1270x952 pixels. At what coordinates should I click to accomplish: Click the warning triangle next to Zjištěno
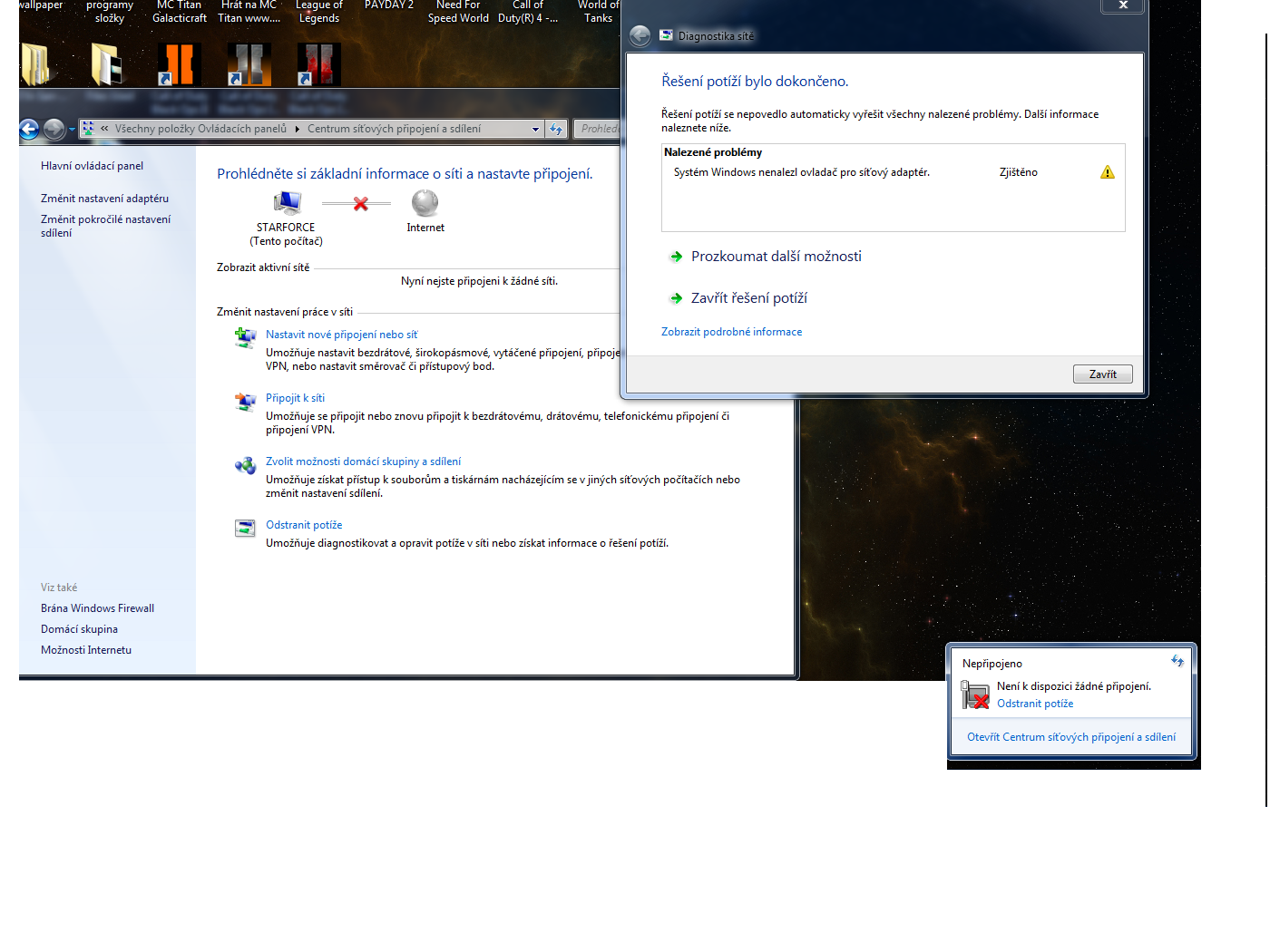click(x=1107, y=172)
